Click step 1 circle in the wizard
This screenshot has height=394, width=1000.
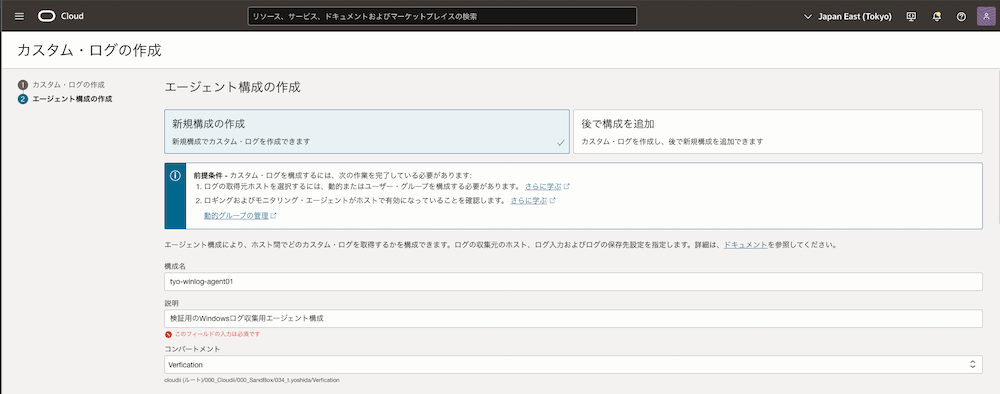point(23,85)
